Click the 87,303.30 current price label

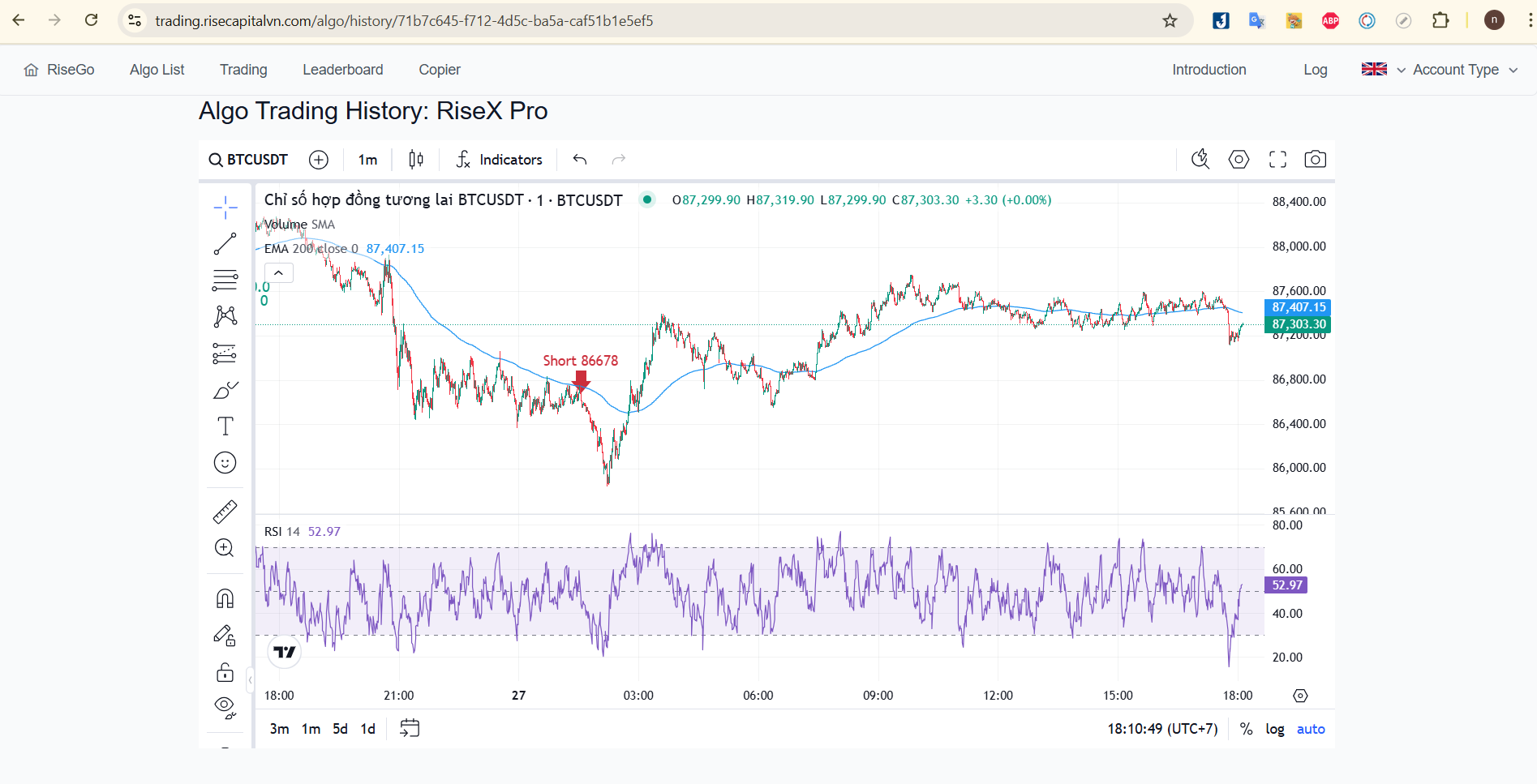pos(1298,324)
